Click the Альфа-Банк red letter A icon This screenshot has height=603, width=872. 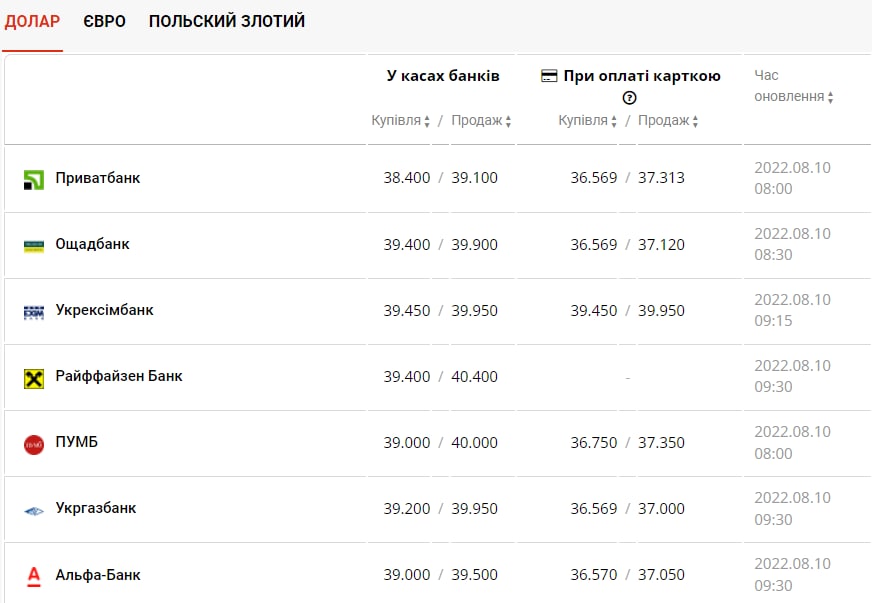coord(34,576)
